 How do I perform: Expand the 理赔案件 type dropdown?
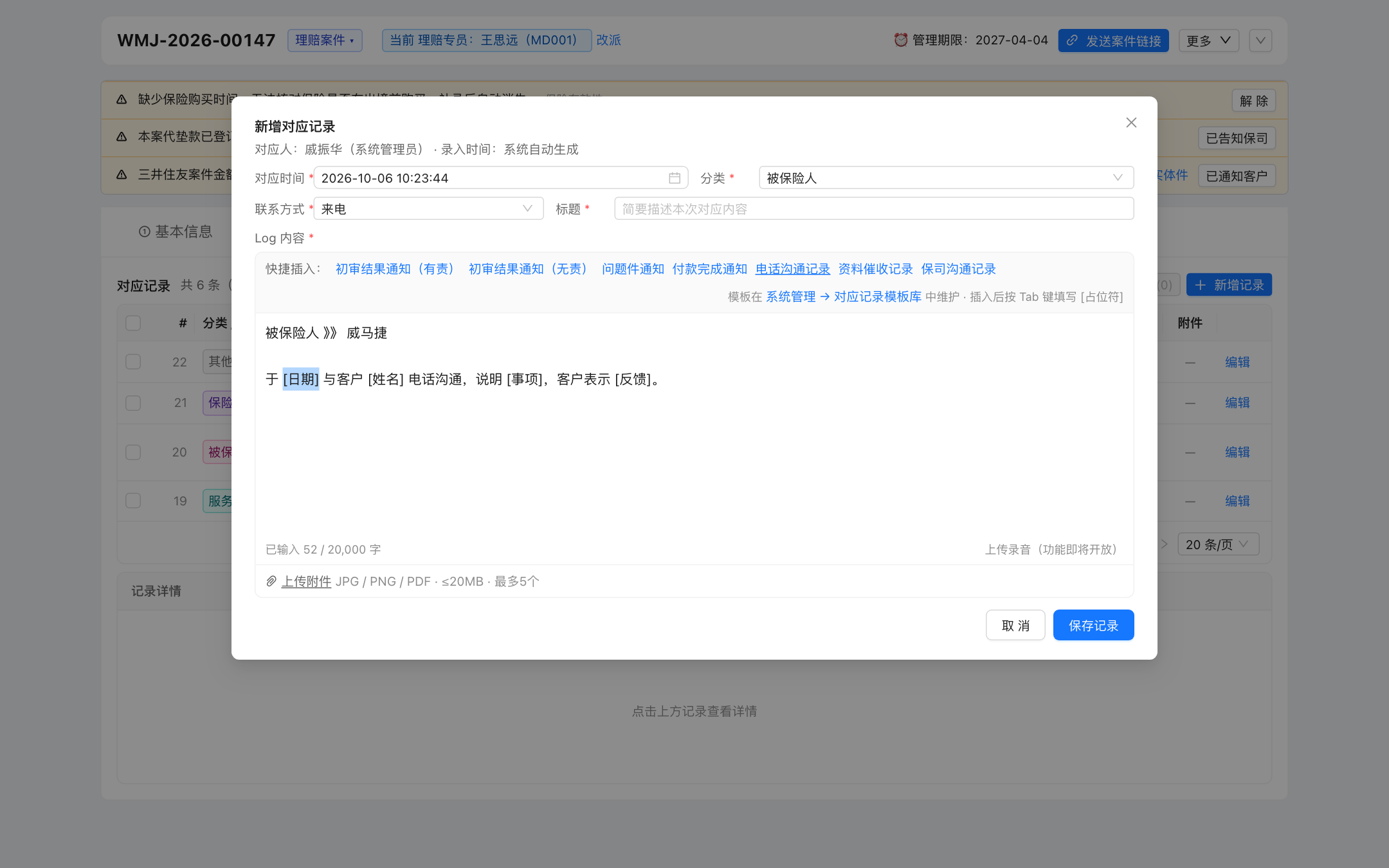coord(325,40)
